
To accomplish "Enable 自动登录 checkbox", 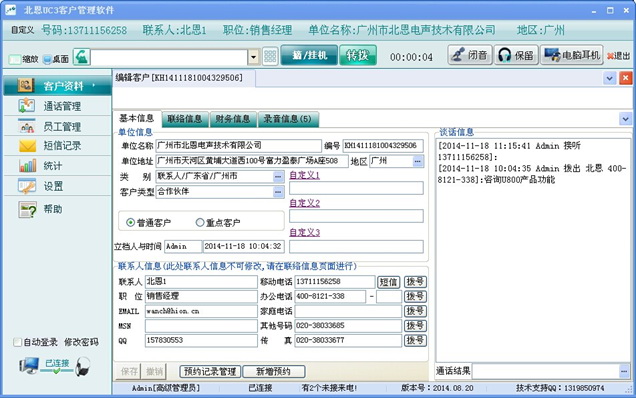I will (x=17, y=342).
